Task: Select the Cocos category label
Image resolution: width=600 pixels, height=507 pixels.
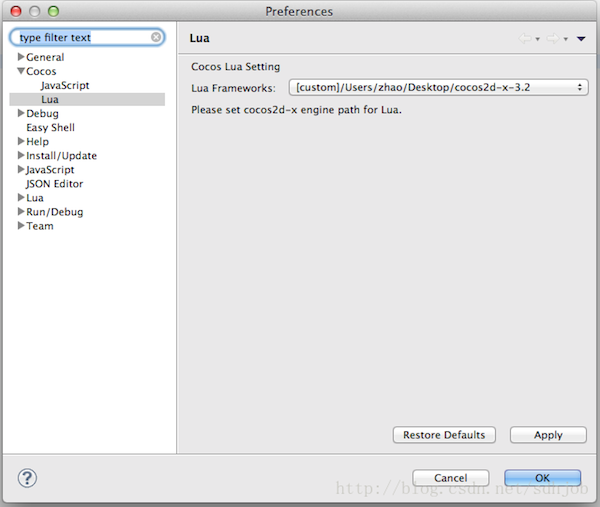Action: (x=41, y=71)
